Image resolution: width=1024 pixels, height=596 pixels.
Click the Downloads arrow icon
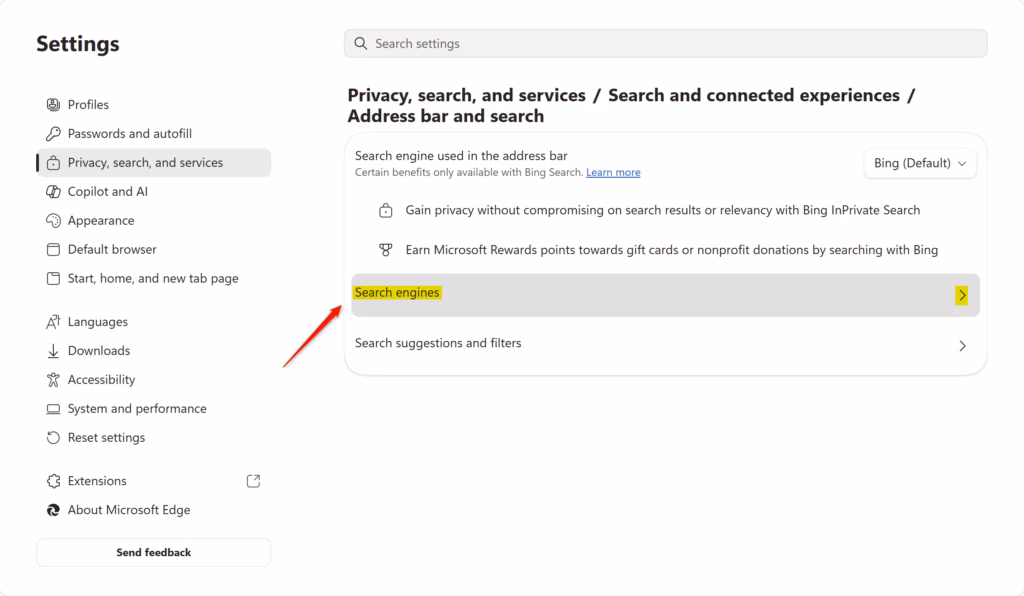pos(53,351)
